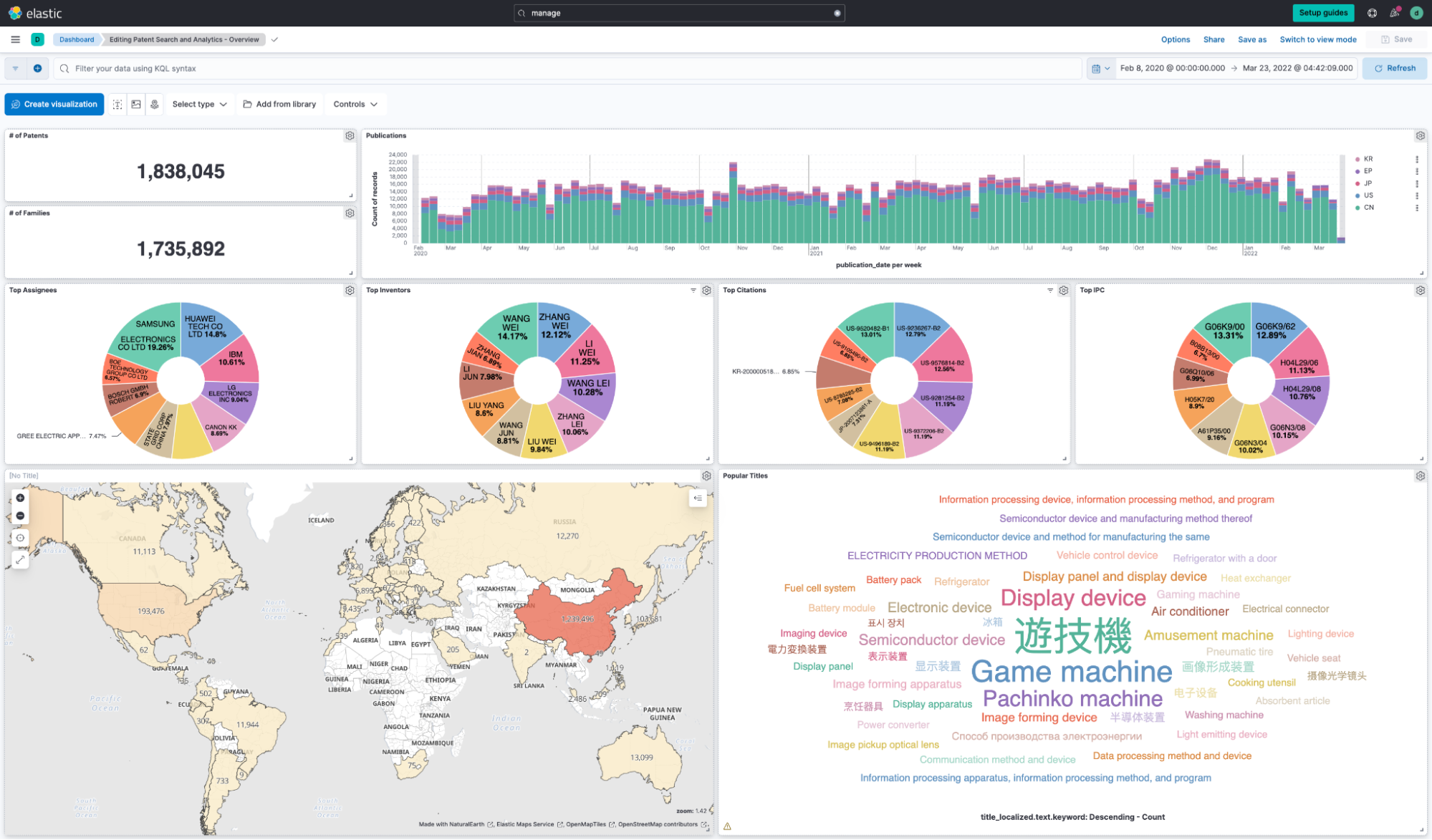
Task: Open the main navigation hamburger menu
Action: [x=15, y=39]
